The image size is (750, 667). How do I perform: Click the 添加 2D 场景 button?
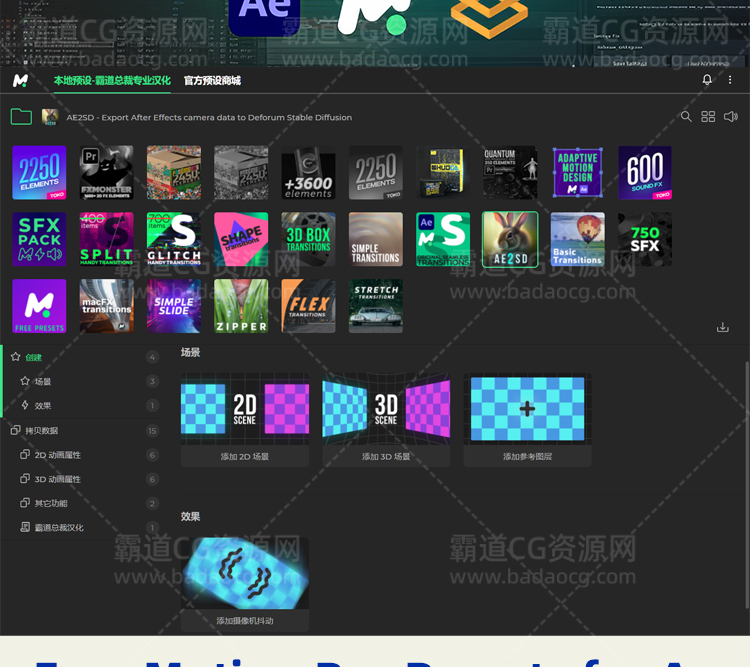tap(245, 456)
